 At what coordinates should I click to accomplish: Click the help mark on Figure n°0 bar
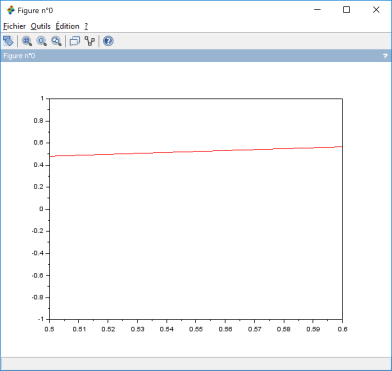click(385, 56)
